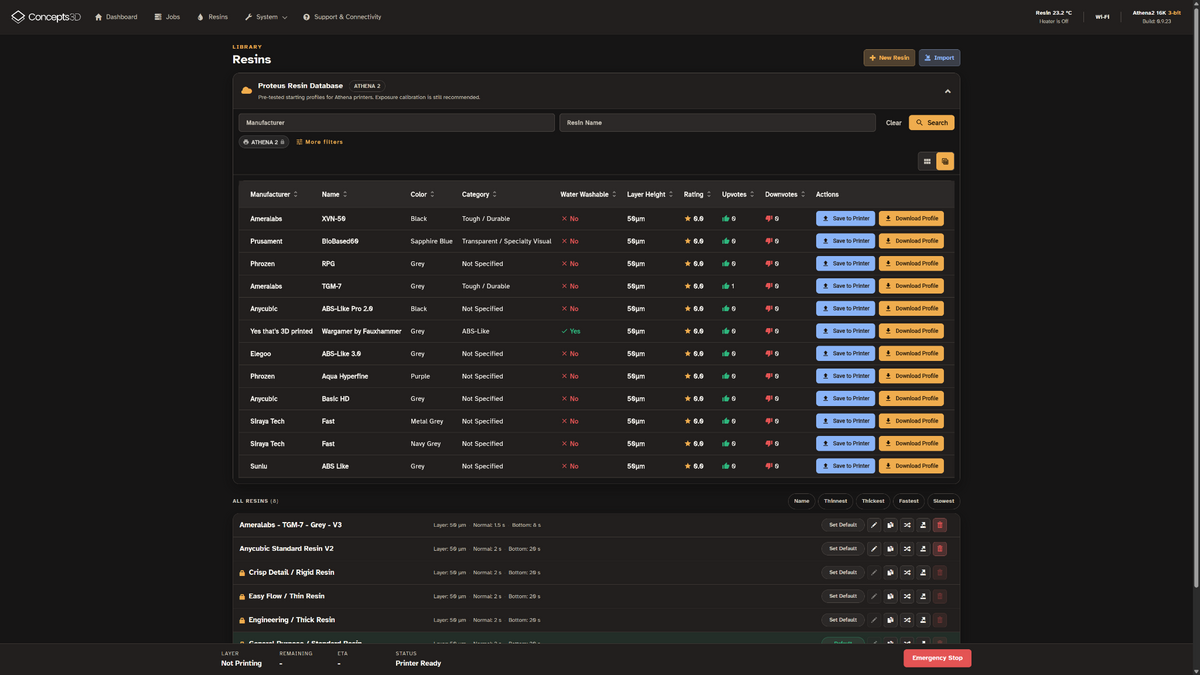Click the upvote thumb for Ameralabs TGM-7
1200x675 pixels.
(x=726, y=286)
